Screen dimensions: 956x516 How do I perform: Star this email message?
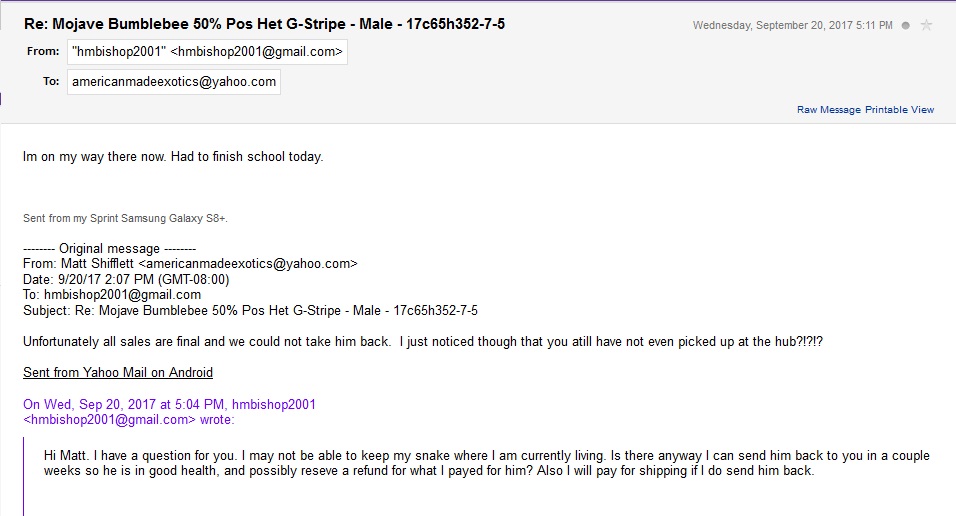[926, 25]
